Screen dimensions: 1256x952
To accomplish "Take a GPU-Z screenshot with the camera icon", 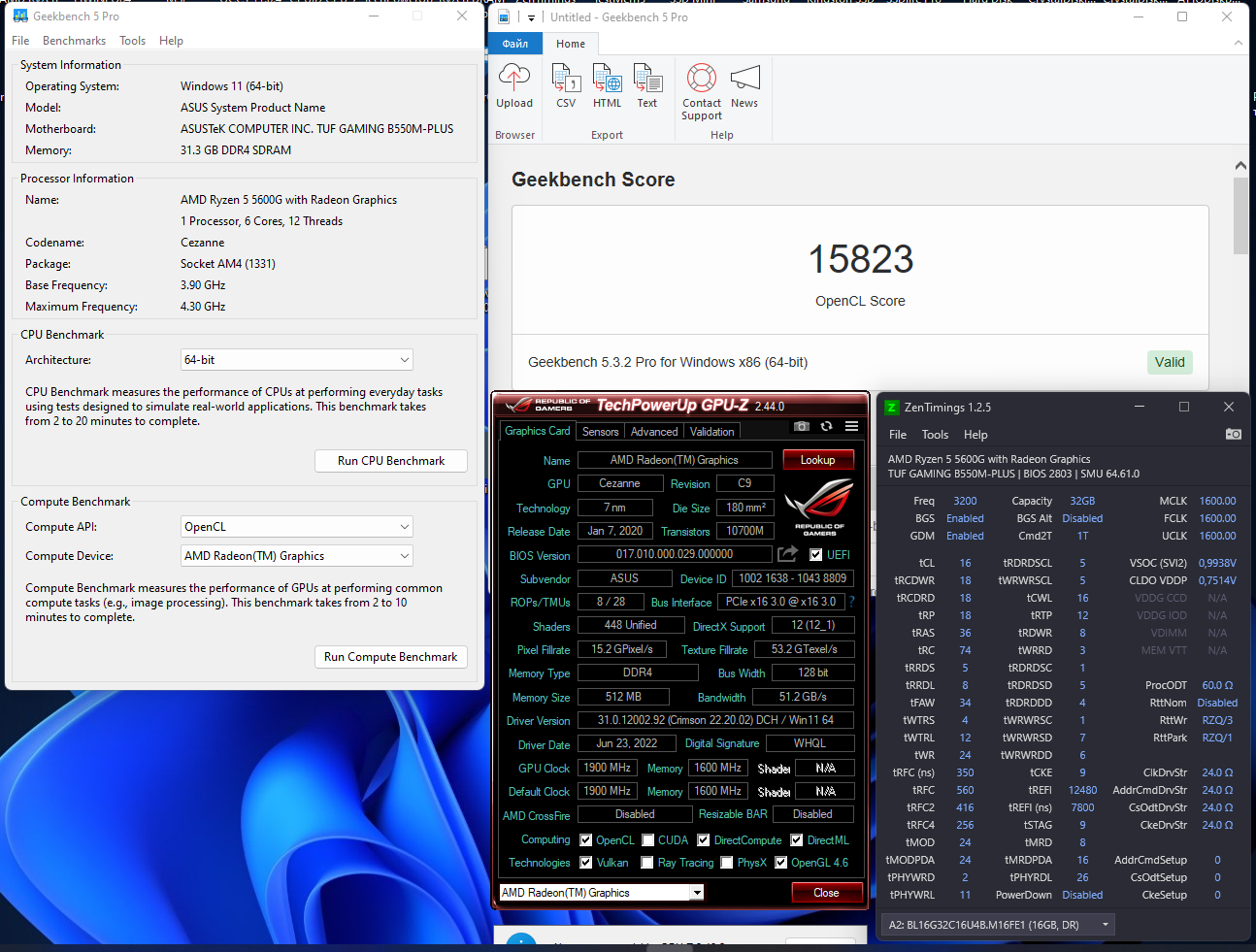I will coord(802,426).
